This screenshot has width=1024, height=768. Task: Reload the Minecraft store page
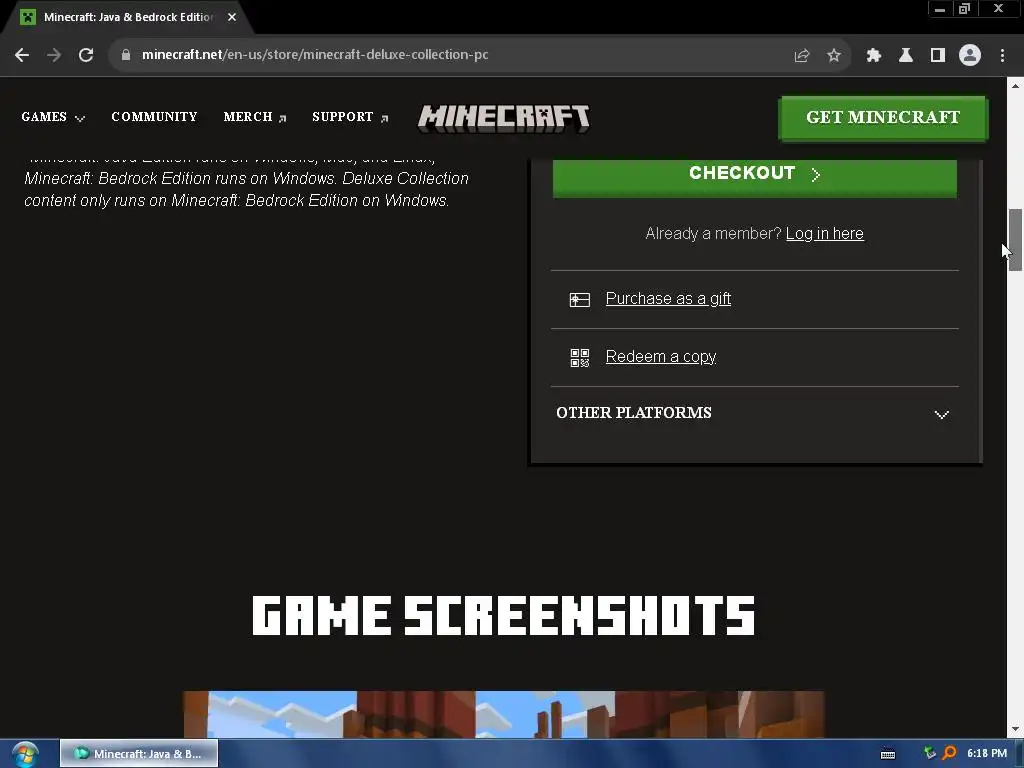[86, 55]
